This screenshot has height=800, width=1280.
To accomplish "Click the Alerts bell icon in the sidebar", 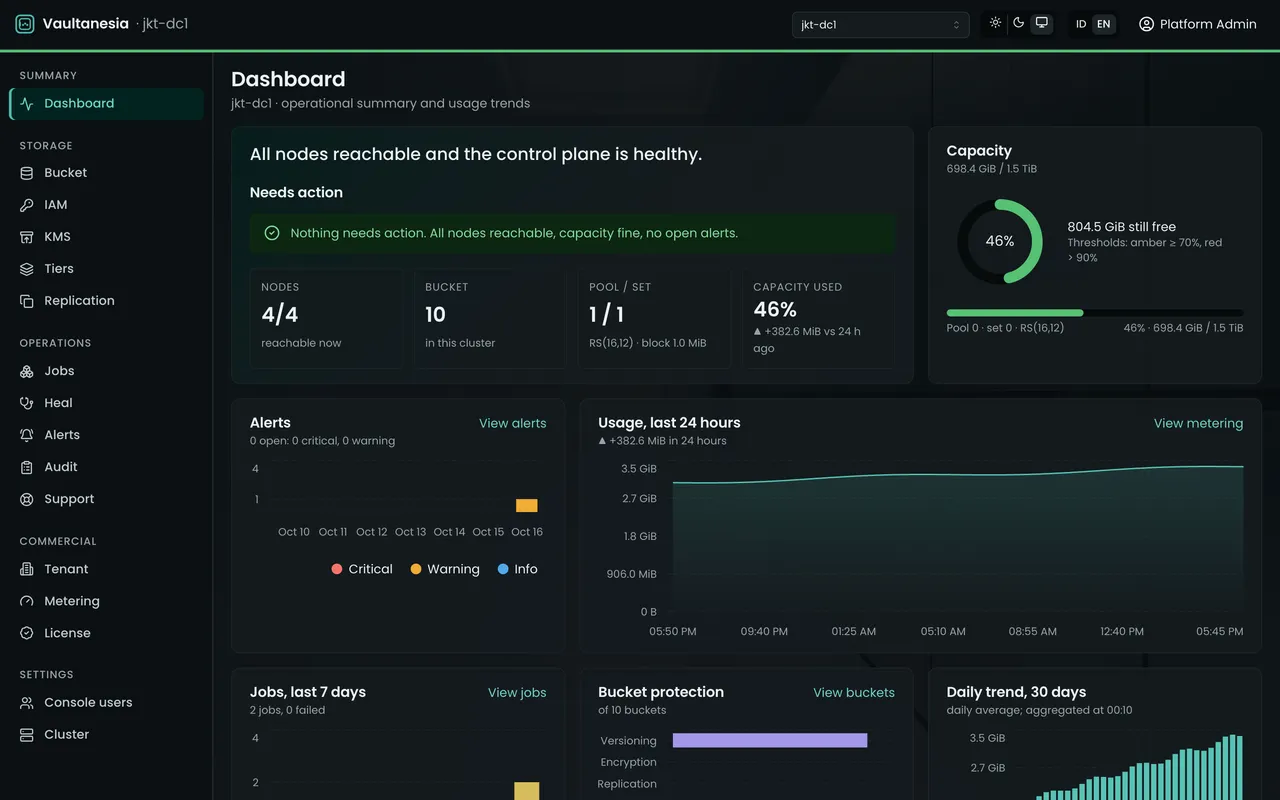I will pos(27,435).
